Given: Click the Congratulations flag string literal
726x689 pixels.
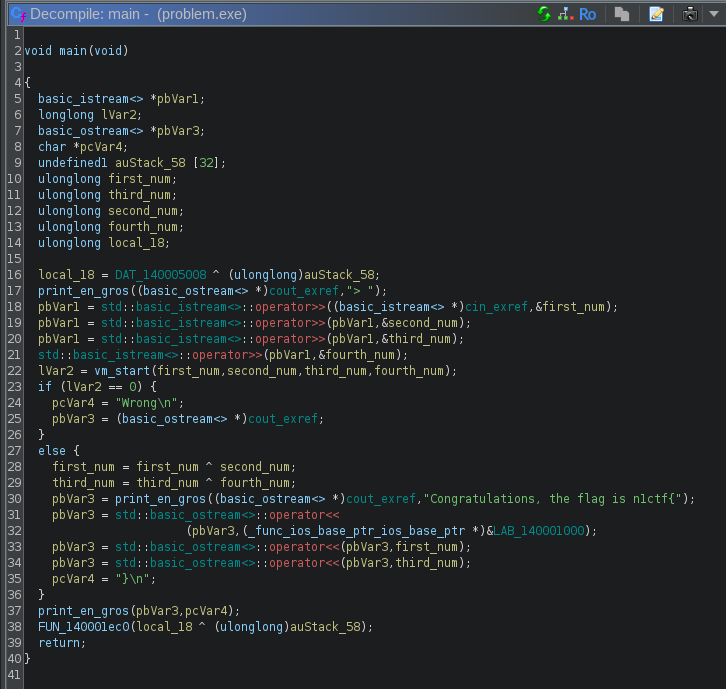Looking at the screenshot, I should [554, 498].
